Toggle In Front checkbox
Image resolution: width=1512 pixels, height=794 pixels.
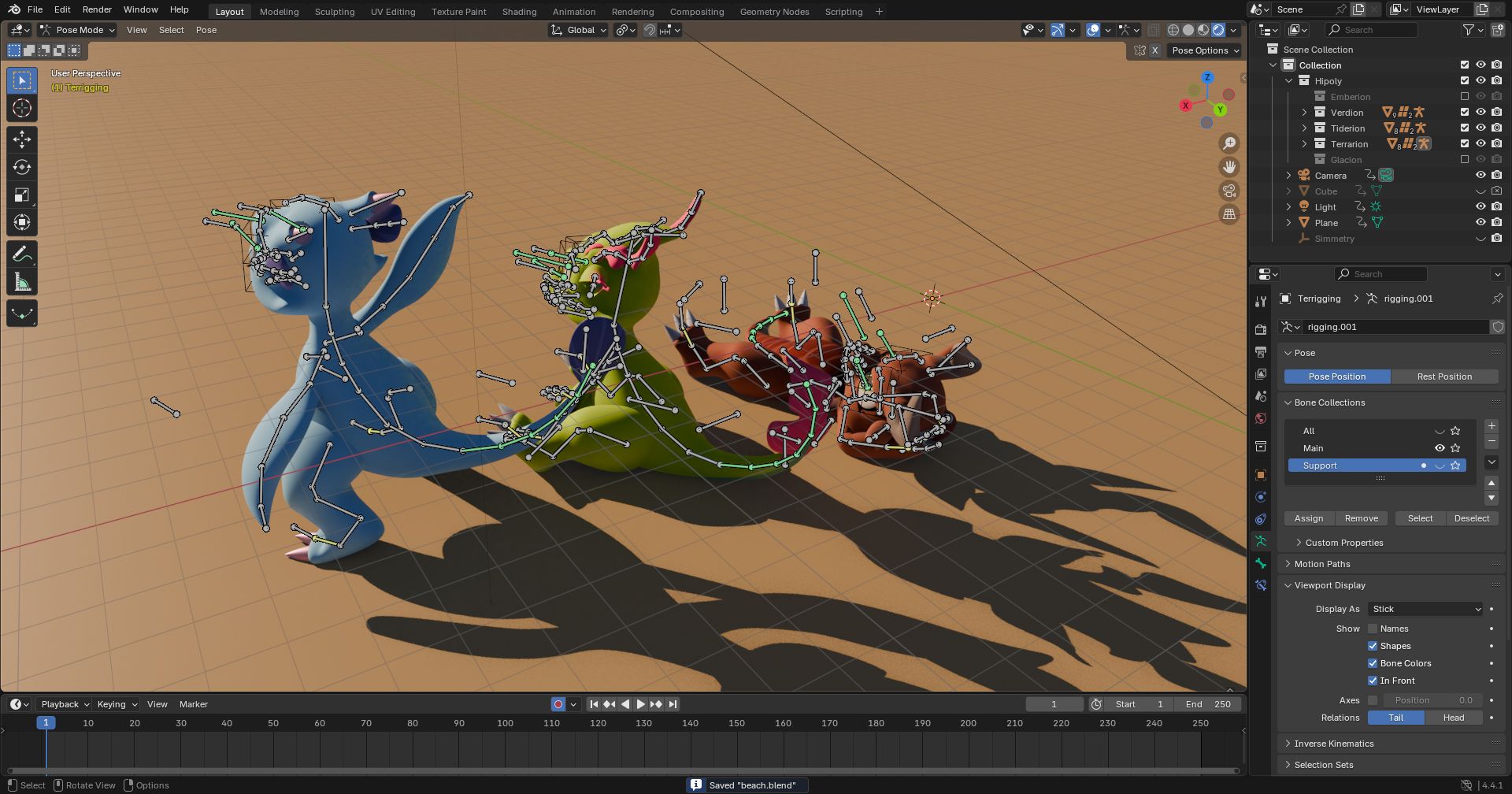pos(1373,681)
